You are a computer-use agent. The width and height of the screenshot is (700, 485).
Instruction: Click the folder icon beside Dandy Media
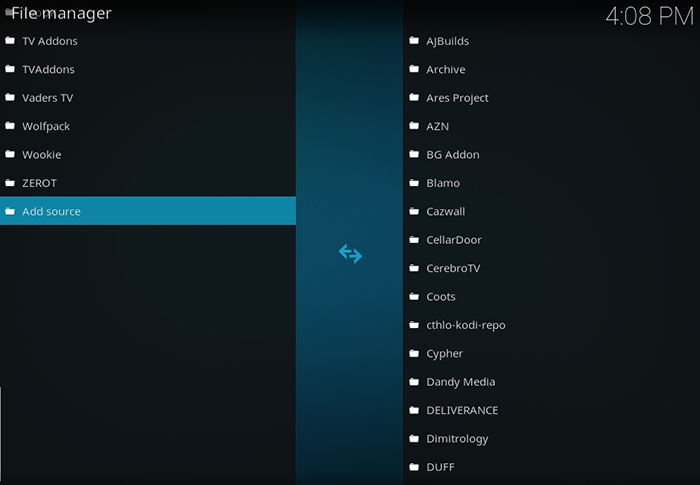tap(414, 382)
